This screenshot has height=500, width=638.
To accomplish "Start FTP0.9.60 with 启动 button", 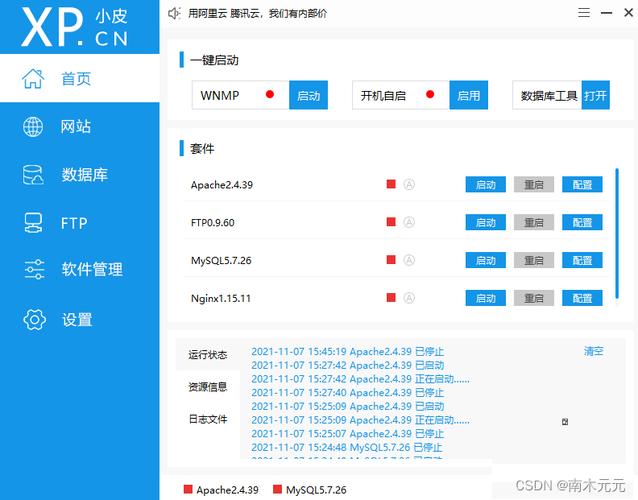I will click(x=485, y=222).
